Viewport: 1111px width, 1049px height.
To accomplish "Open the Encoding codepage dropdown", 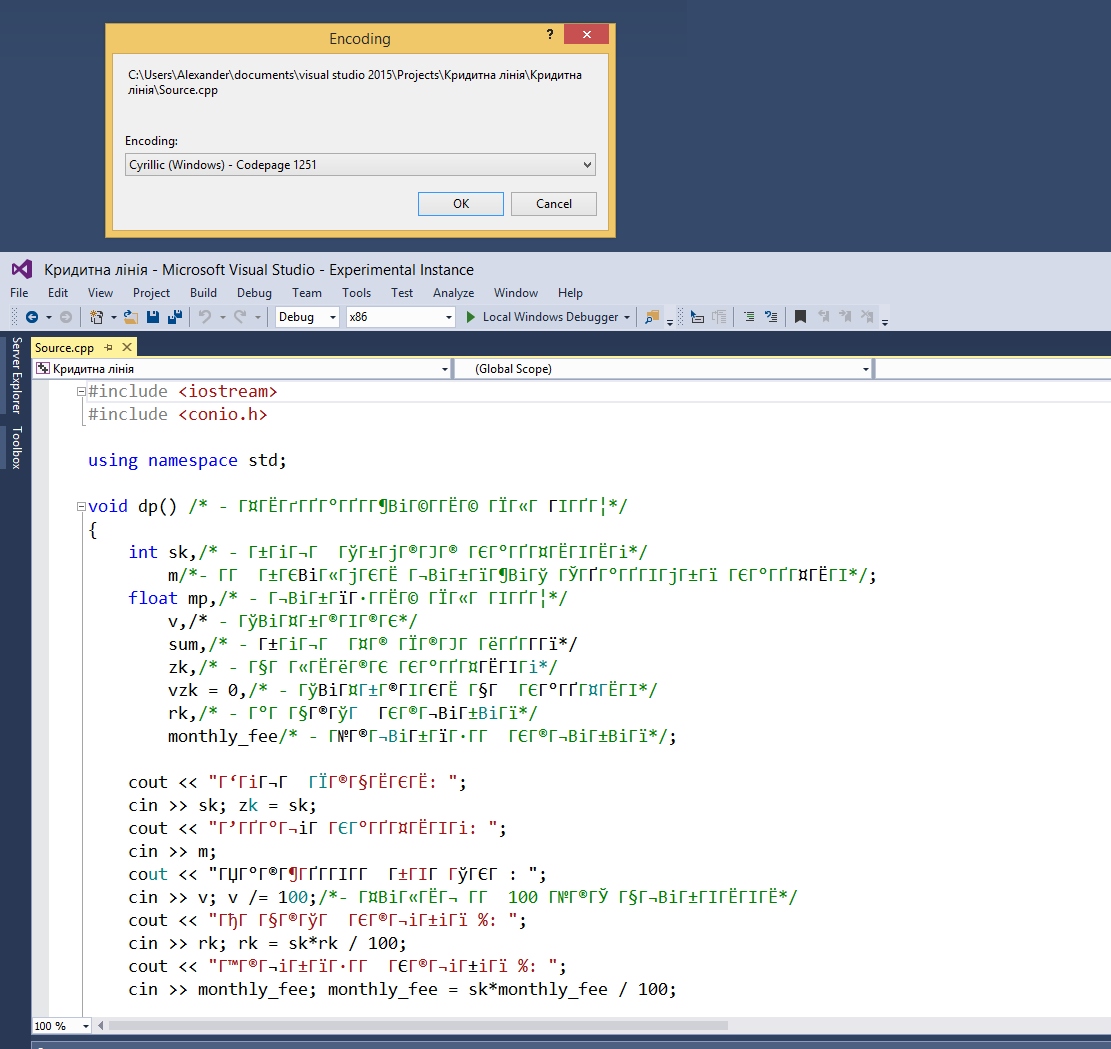I will (586, 165).
